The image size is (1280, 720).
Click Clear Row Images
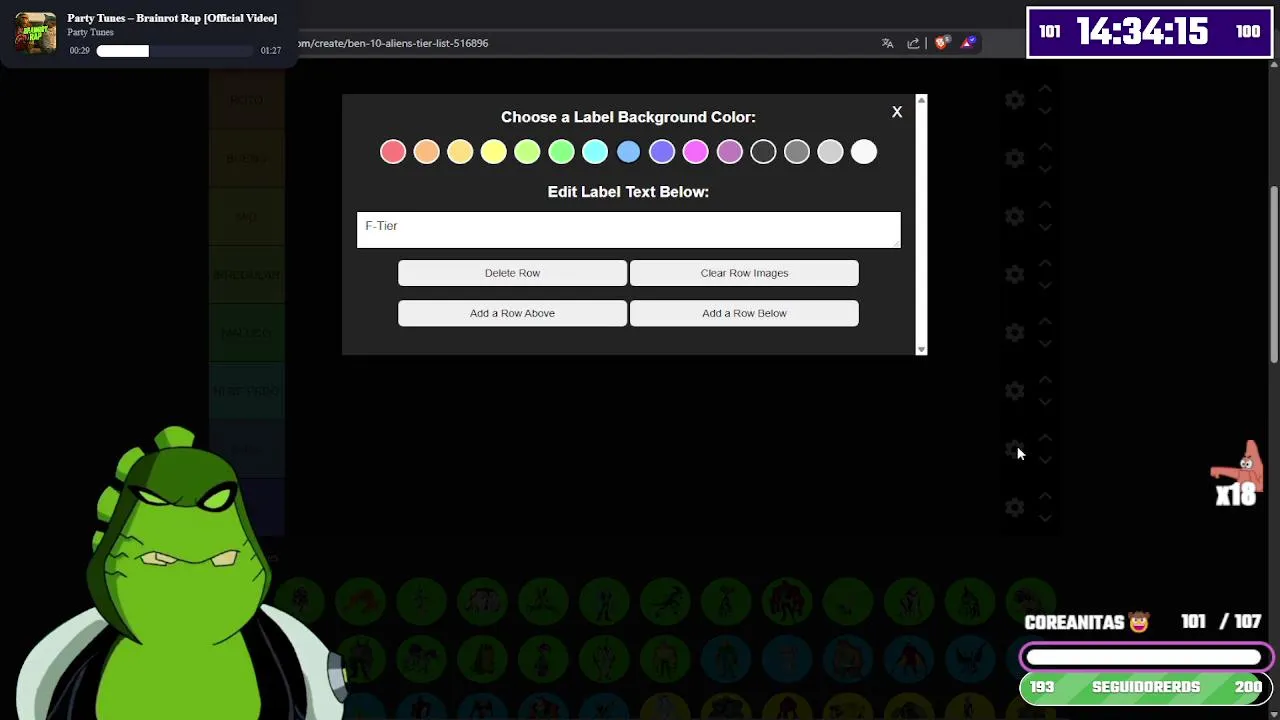(x=744, y=273)
